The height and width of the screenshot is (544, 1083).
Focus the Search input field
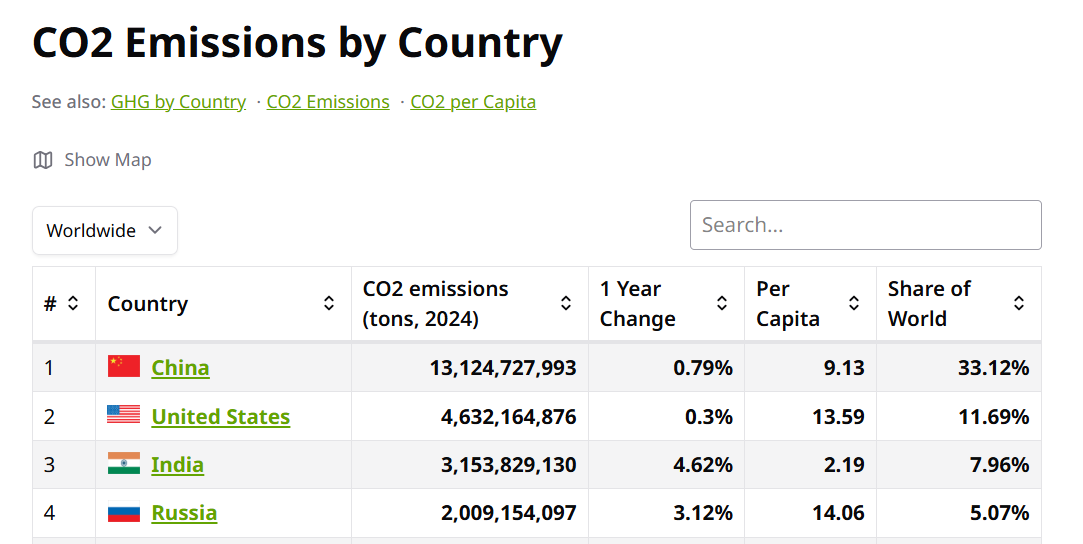coord(865,225)
